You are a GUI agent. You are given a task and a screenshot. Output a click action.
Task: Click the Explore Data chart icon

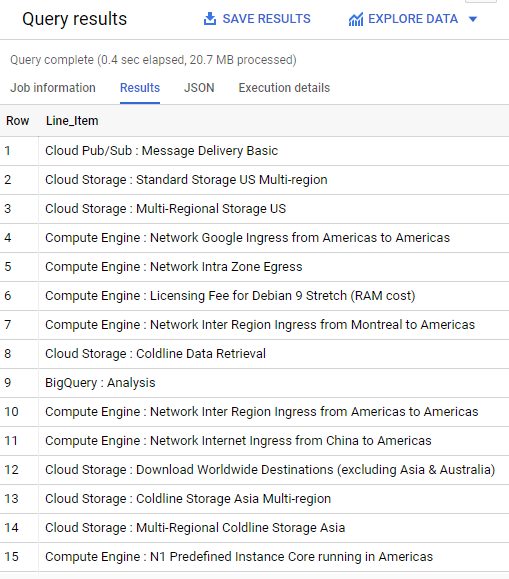(x=356, y=19)
